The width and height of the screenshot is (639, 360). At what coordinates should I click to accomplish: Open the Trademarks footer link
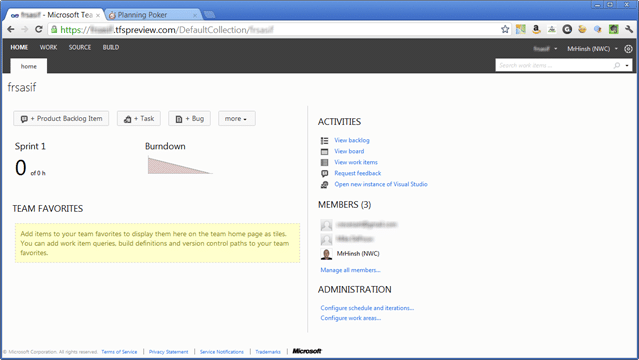tap(268, 352)
